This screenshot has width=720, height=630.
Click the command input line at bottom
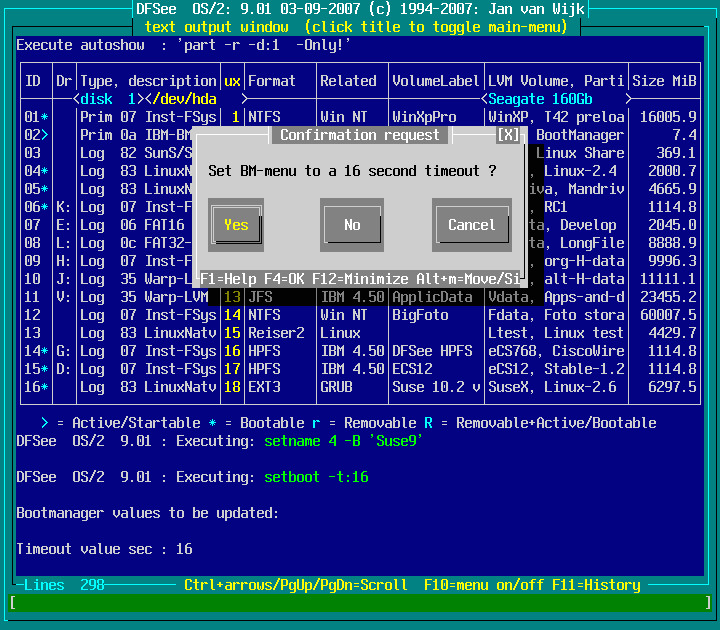(x=360, y=602)
